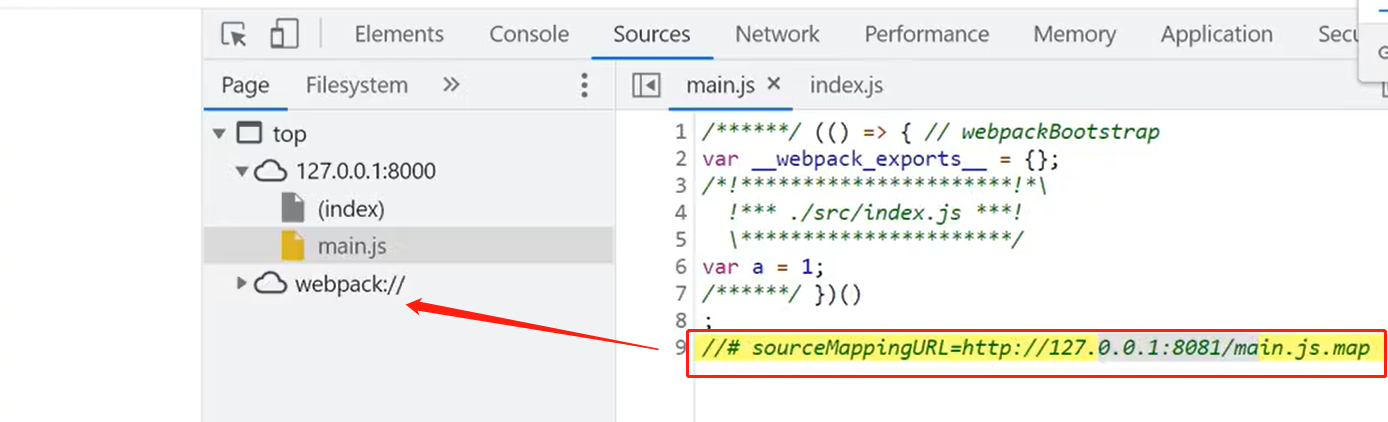Toggle the device toolbar icon

click(x=285, y=34)
